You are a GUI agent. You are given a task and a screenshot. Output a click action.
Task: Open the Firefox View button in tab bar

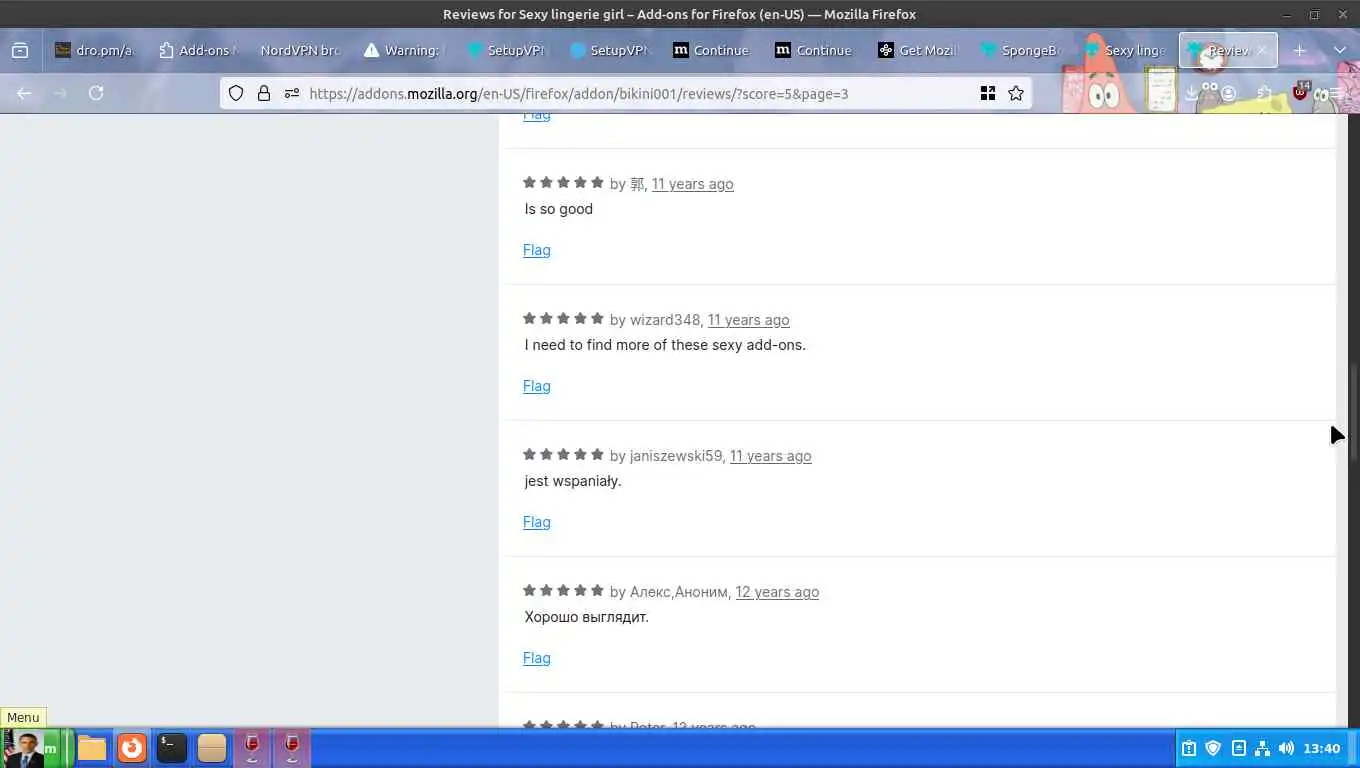(x=20, y=50)
